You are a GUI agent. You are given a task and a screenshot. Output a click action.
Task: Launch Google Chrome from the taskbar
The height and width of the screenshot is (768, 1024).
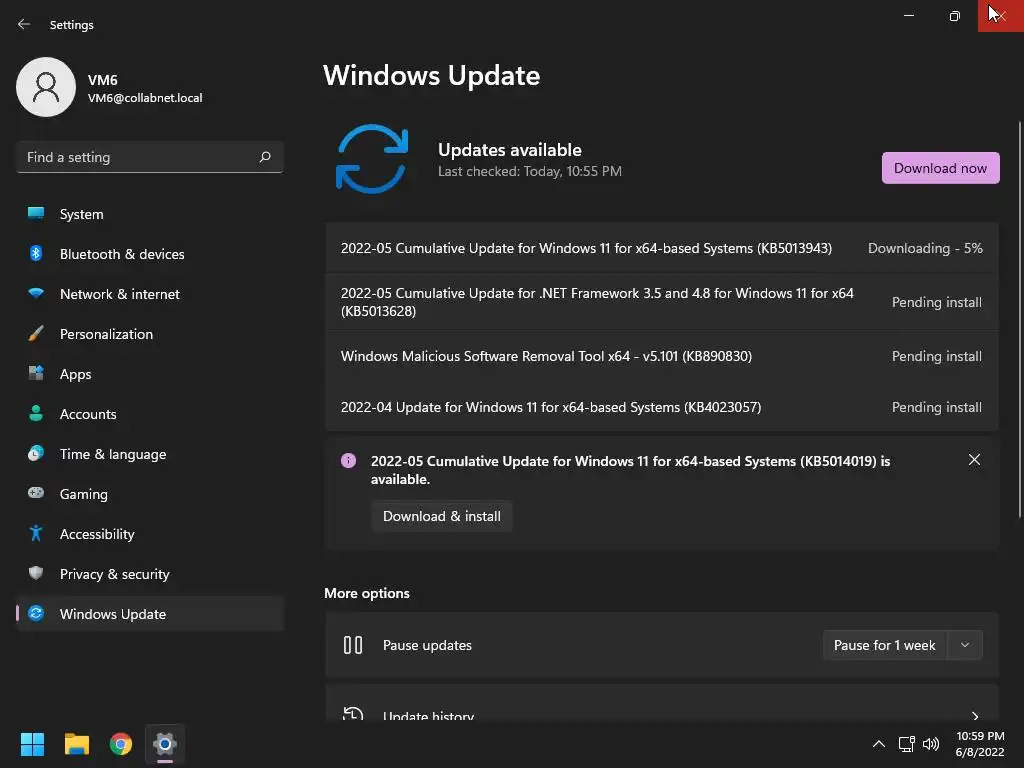coord(121,744)
